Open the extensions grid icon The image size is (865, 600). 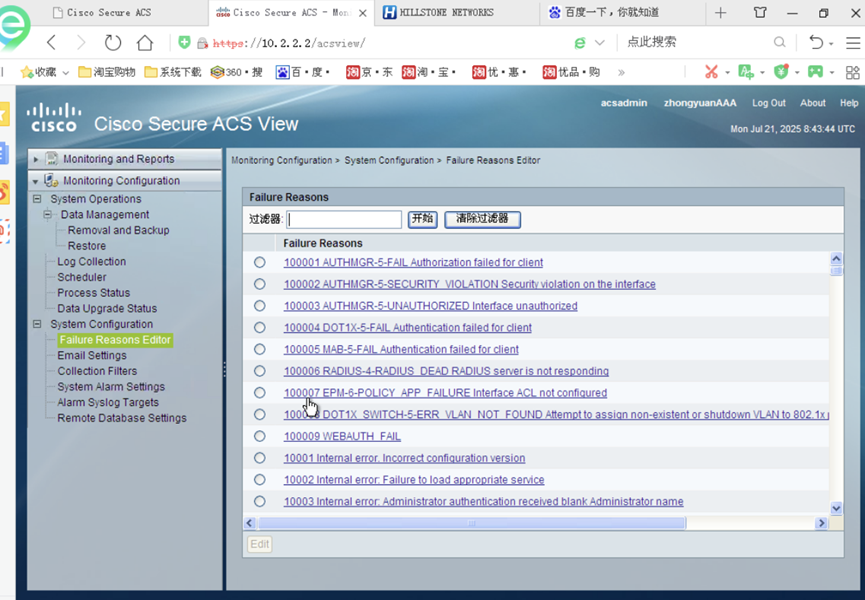tap(853, 72)
